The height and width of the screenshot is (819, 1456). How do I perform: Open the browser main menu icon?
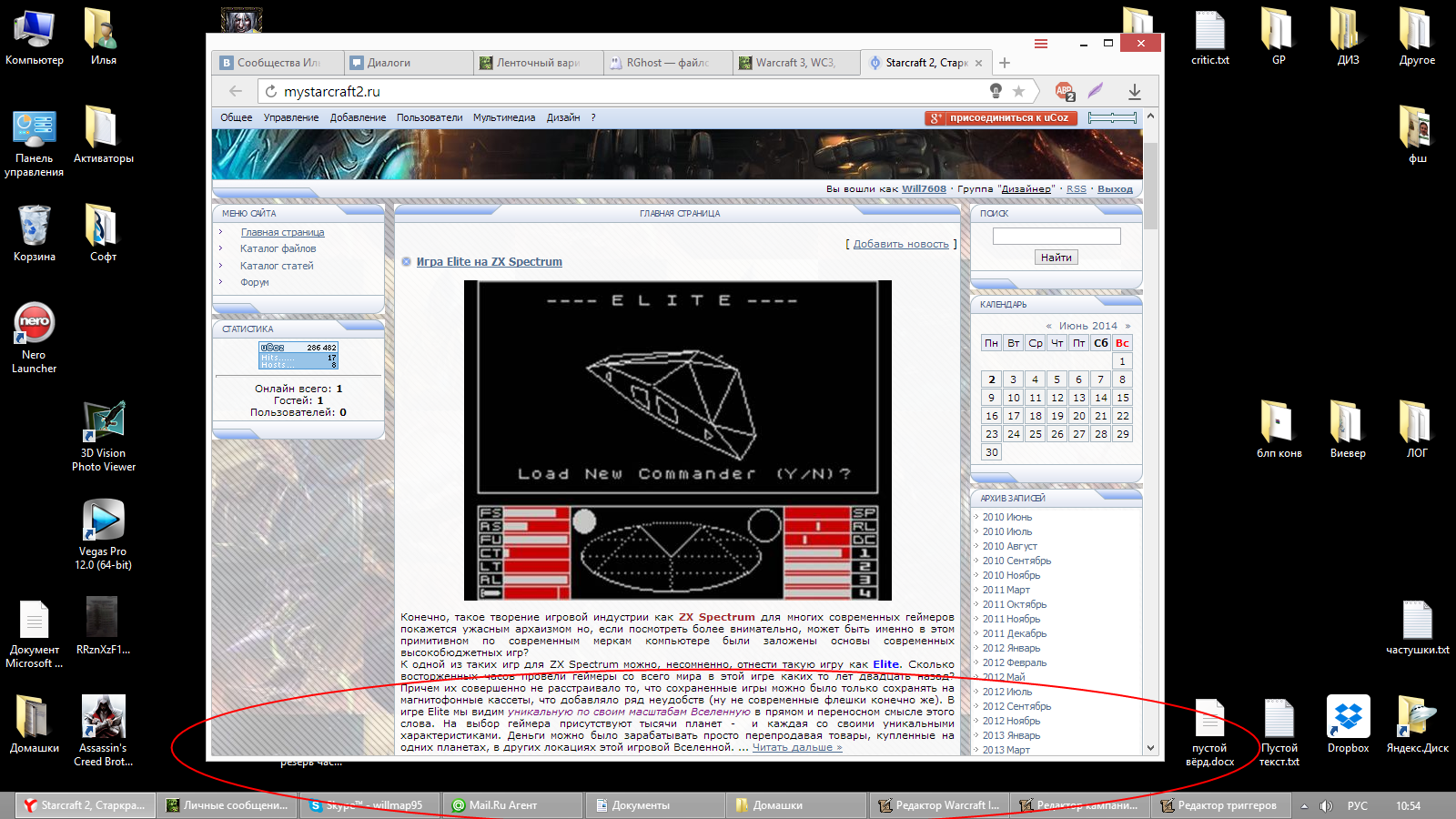click(1041, 44)
